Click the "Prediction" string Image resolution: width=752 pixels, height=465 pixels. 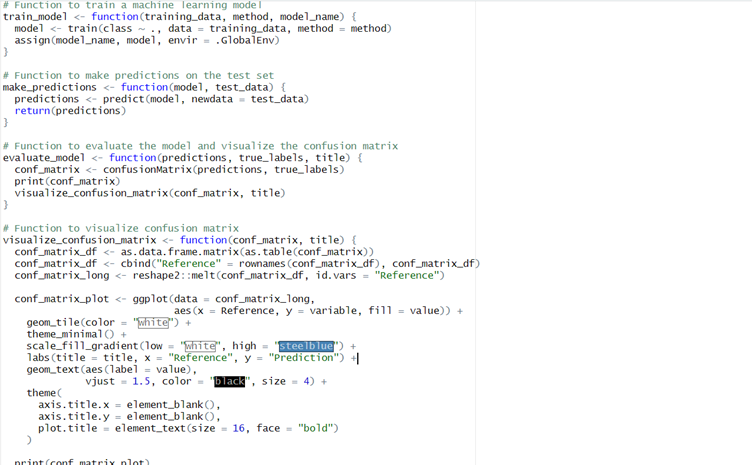click(303, 358)
